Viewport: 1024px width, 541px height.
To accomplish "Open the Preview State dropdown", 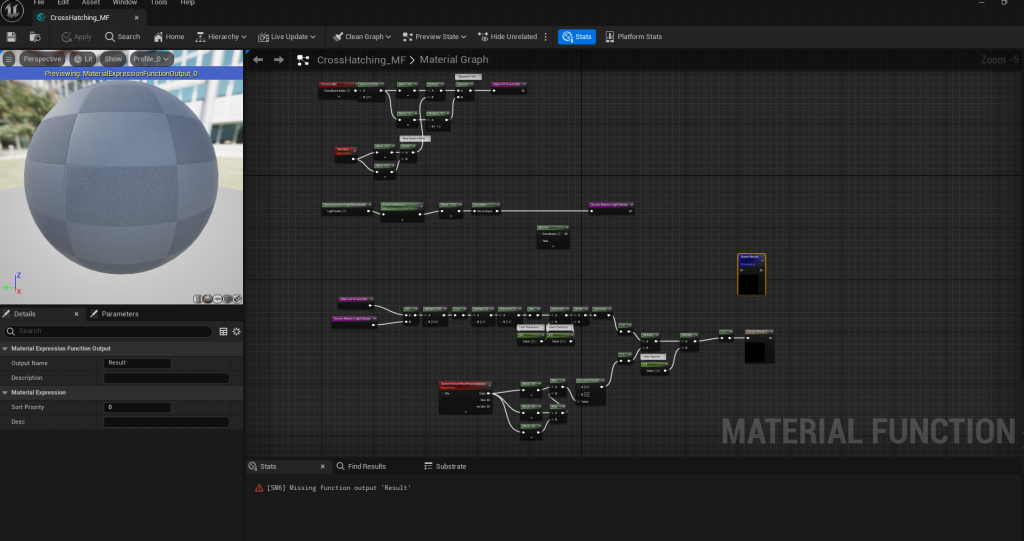I will tap(434, 37).
